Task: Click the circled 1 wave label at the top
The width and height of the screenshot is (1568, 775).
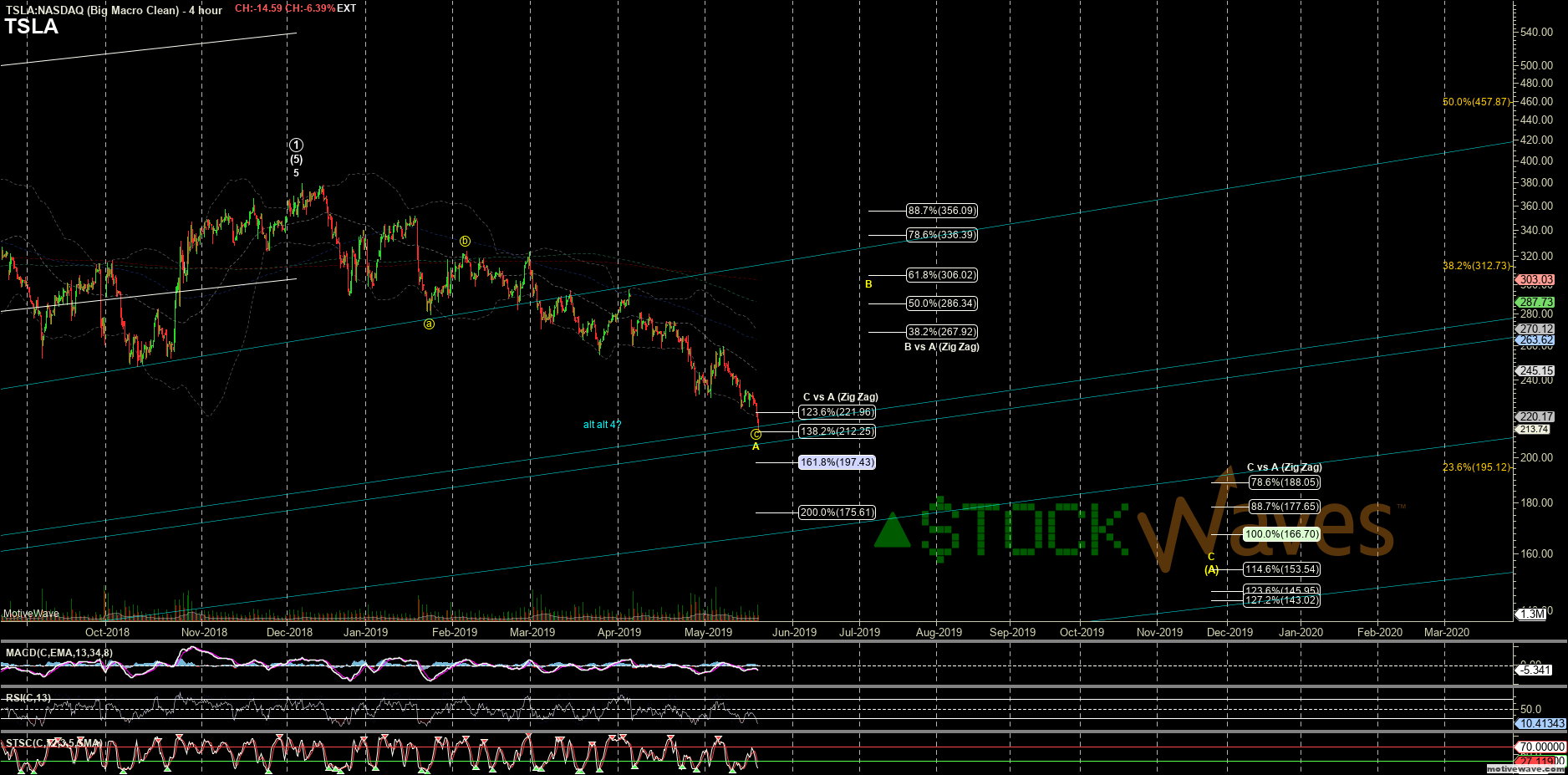Action: coord(296,145)
